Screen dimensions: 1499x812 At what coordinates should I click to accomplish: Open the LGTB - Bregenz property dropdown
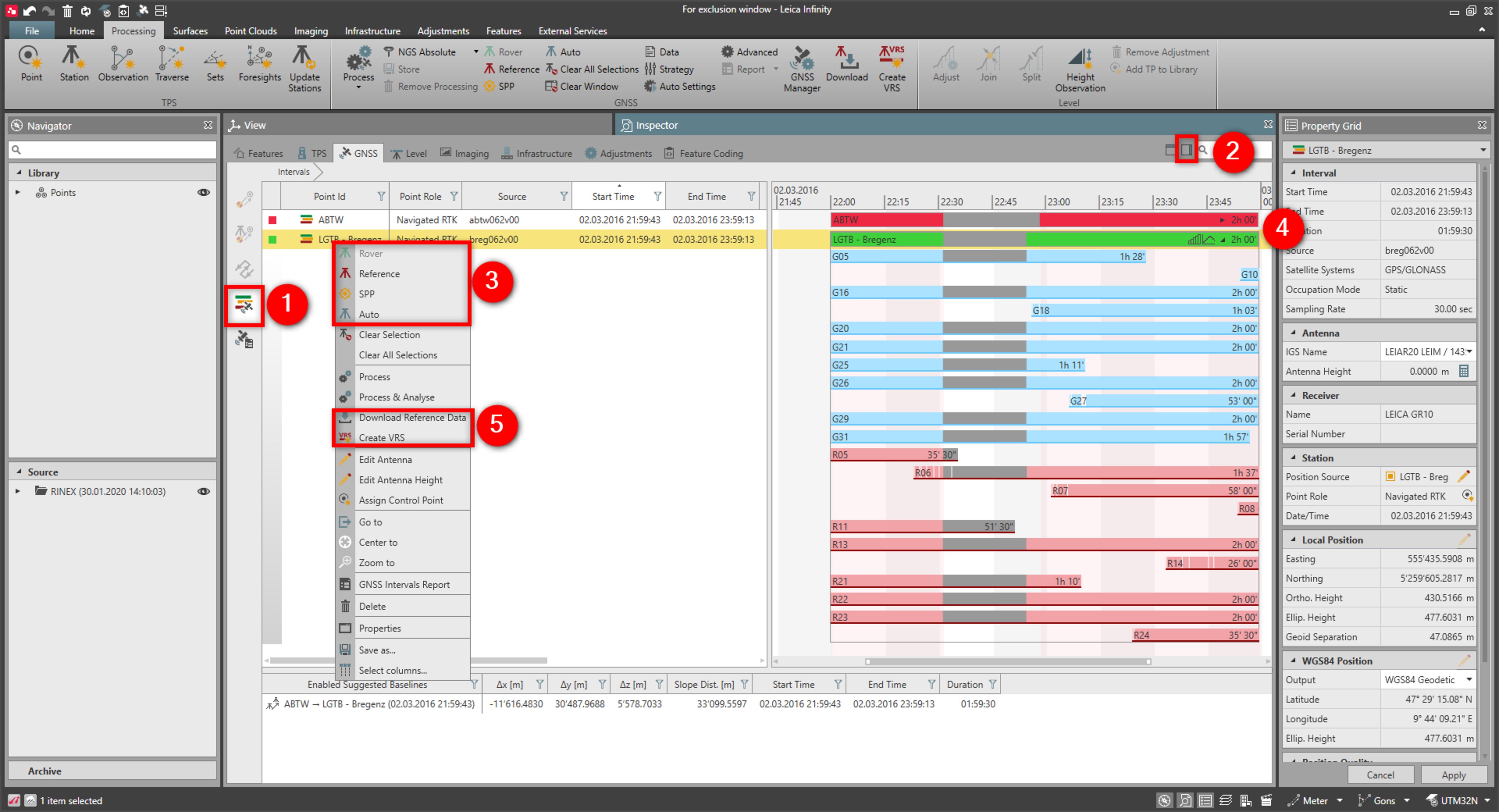point(1483,150)
